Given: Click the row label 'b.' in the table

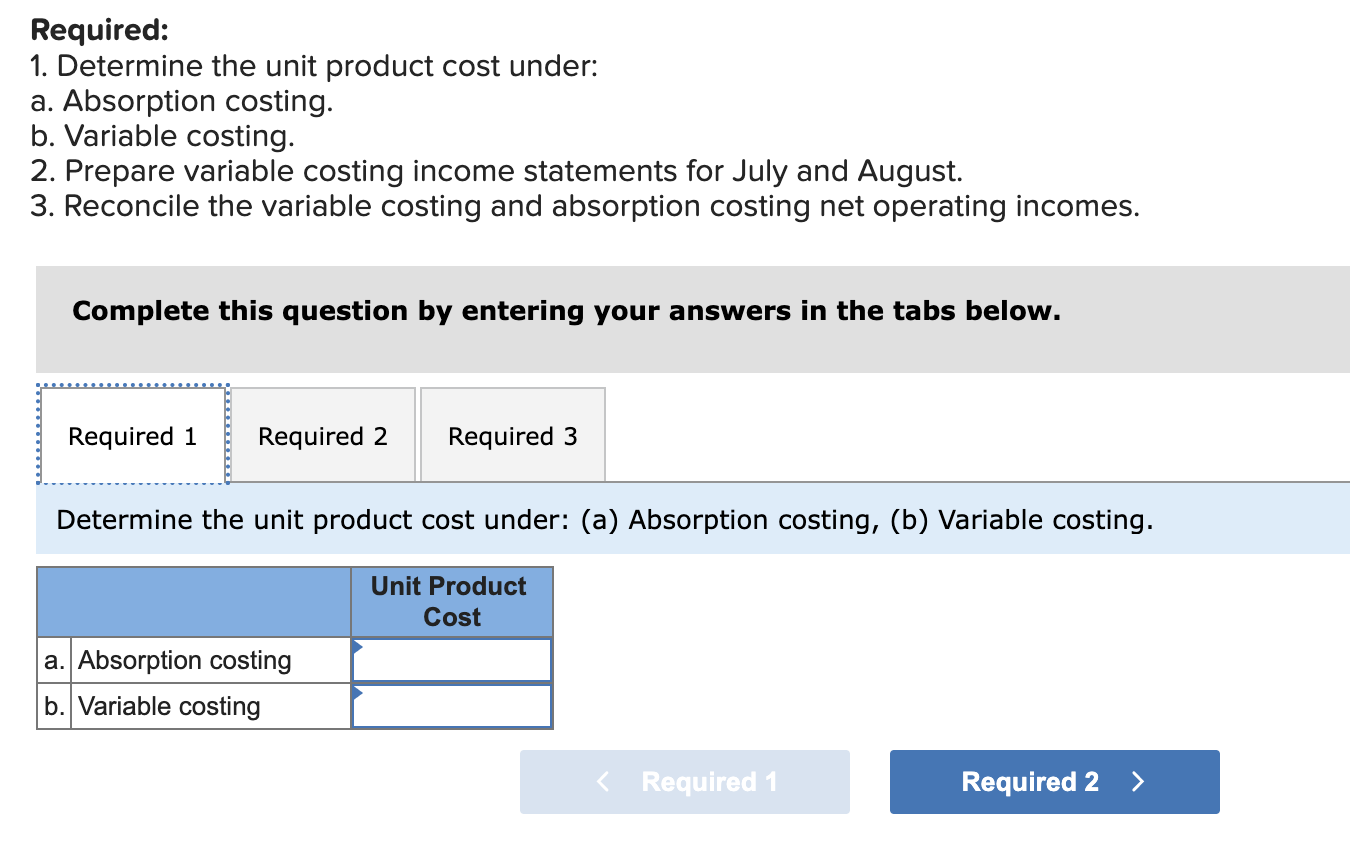Looking at the screenshot, I should click(x=53, y=706).
